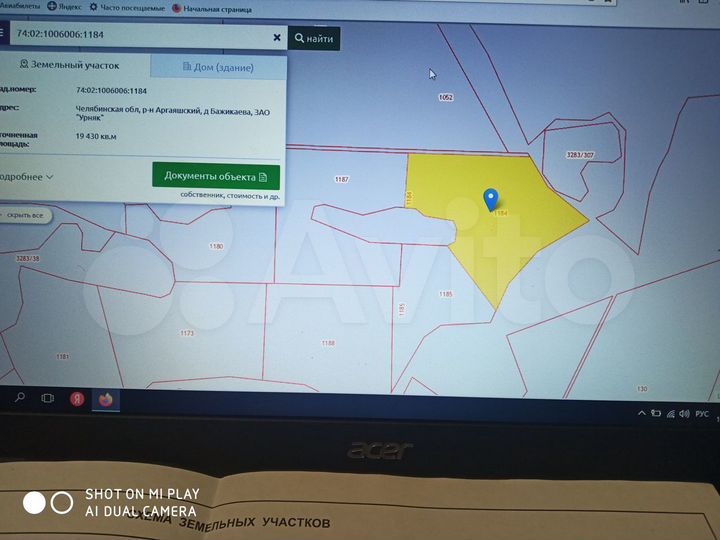Open the Яндекс bookmark
720x540 pixels.
pyautogui.click(x=64, y=6)
